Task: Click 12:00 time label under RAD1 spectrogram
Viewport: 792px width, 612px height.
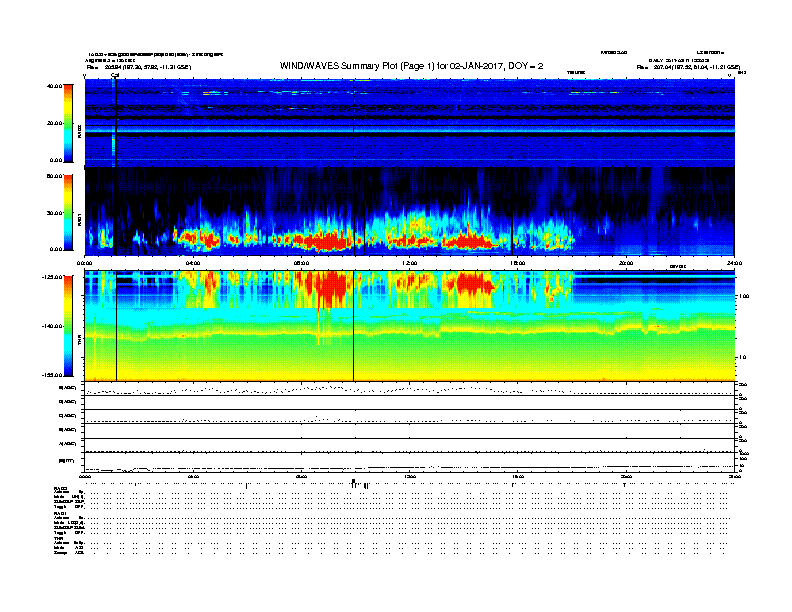Action: [409, 263]
